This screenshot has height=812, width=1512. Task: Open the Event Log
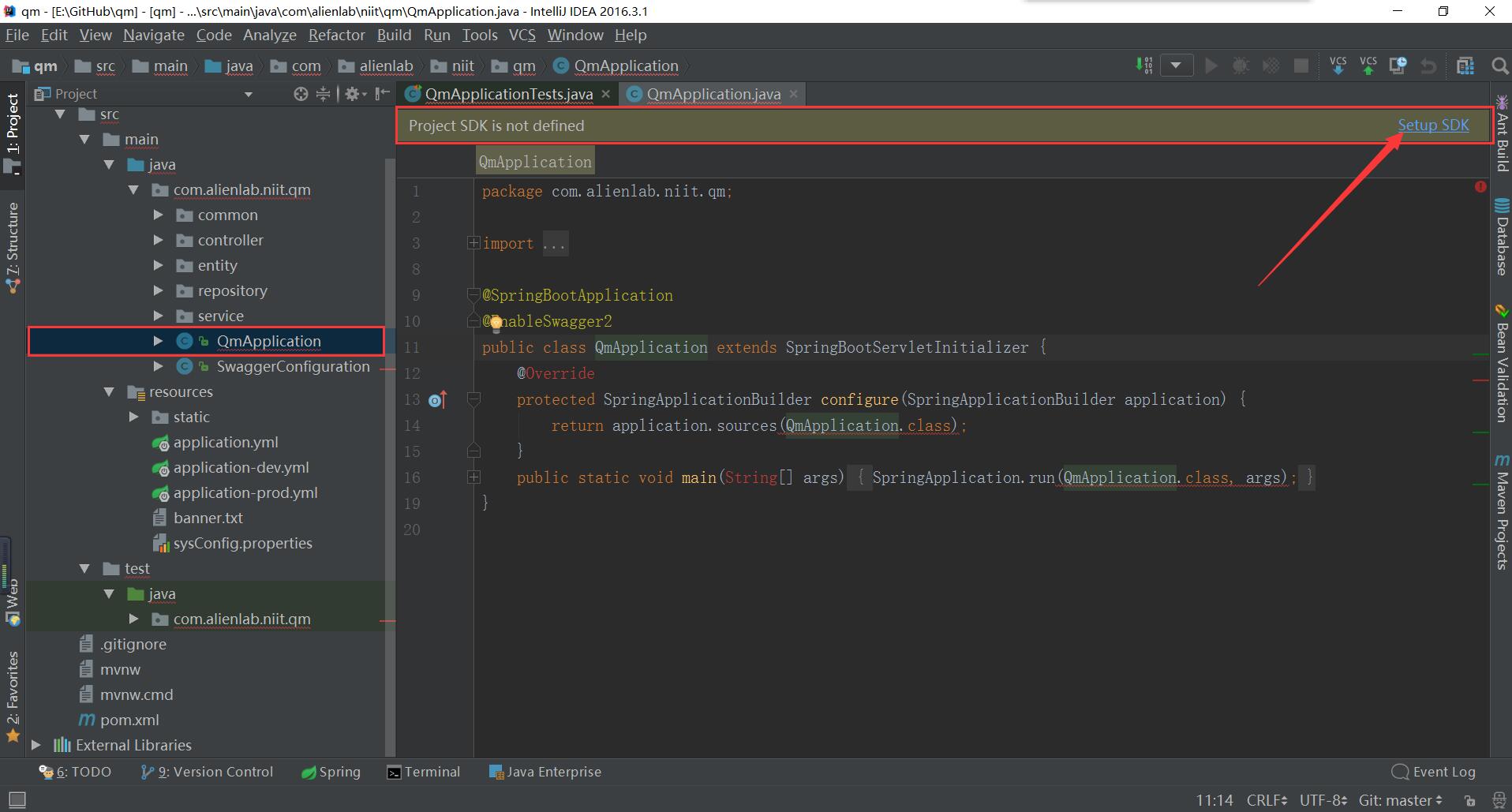pyautogui.click(x=1434, y=772)
